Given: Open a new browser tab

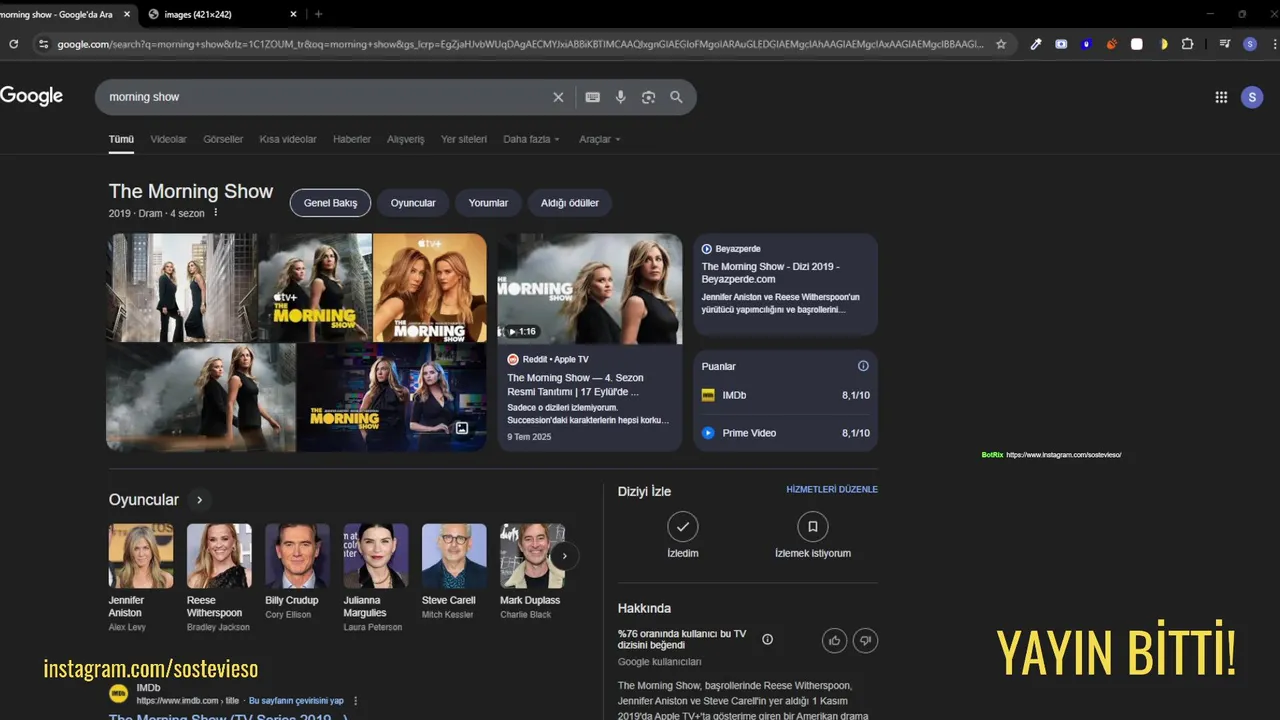Looking at the screenshot, I should 318,14.
